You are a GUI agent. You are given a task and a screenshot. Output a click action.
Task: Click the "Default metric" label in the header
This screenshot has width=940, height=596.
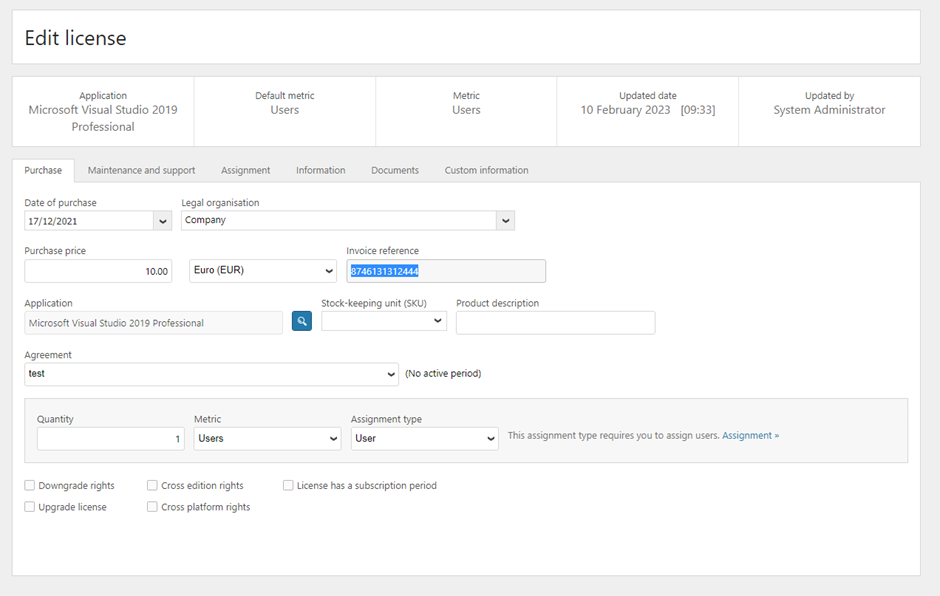[x=285, y=95]
